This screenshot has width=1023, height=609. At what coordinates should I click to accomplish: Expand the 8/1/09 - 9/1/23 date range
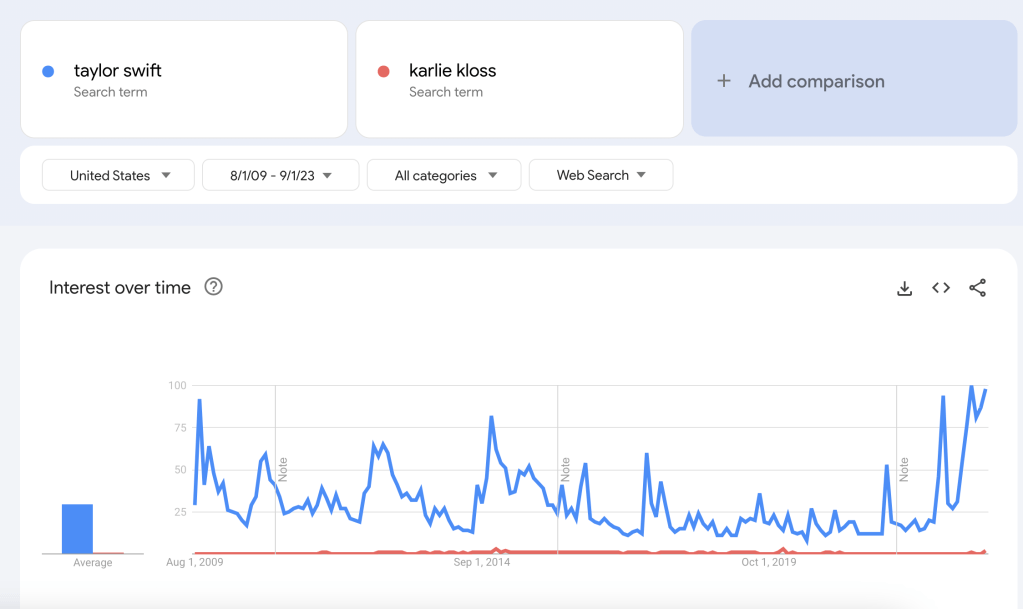[280, 175]
